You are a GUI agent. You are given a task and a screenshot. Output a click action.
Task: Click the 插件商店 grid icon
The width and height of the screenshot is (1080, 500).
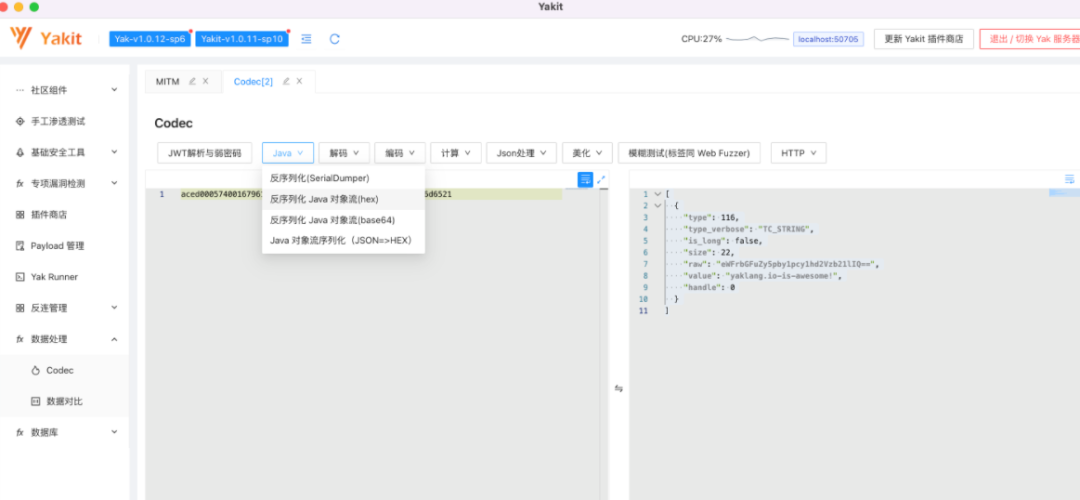point(20,215)
